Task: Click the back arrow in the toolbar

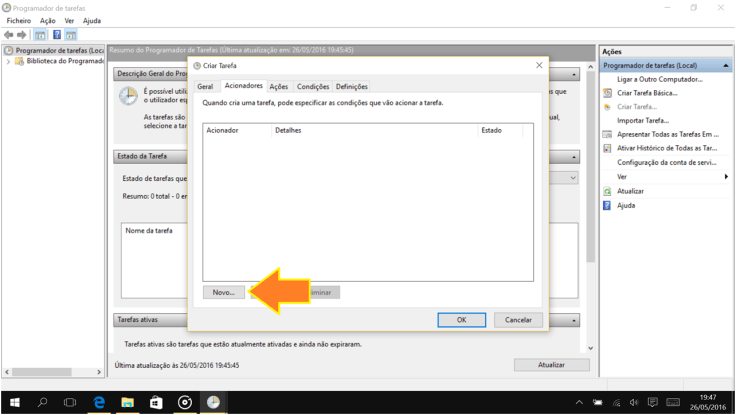Action: point(9,35)
